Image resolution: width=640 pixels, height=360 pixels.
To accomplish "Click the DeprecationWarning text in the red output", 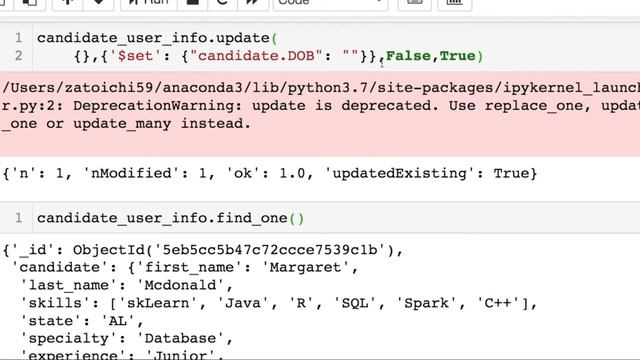I will (157, 106).
